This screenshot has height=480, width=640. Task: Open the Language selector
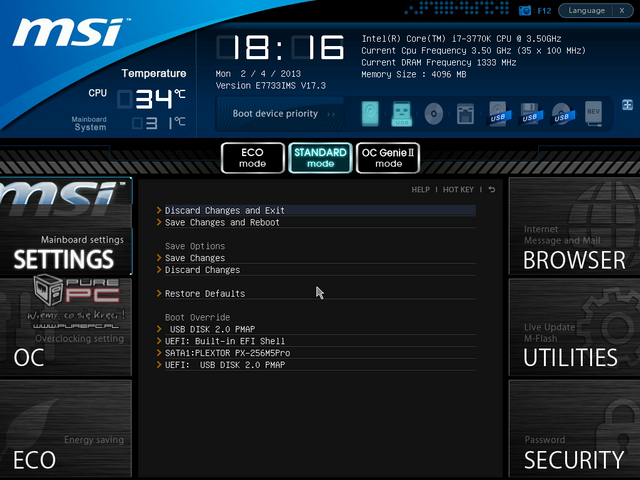click(x=586, y=11)
